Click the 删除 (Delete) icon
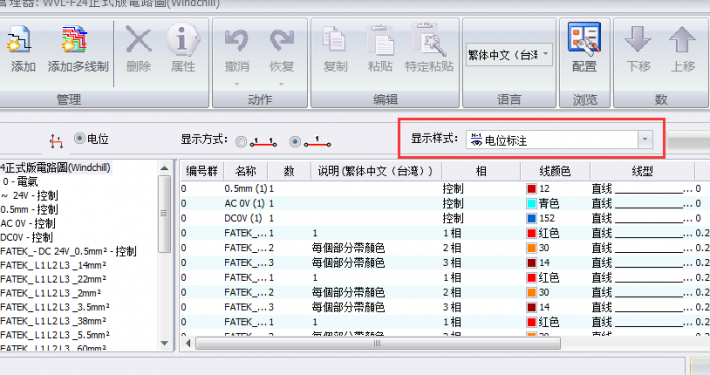The width and height of the screenshot is (710, 375). pyautogui.click(x=139, y=40)
